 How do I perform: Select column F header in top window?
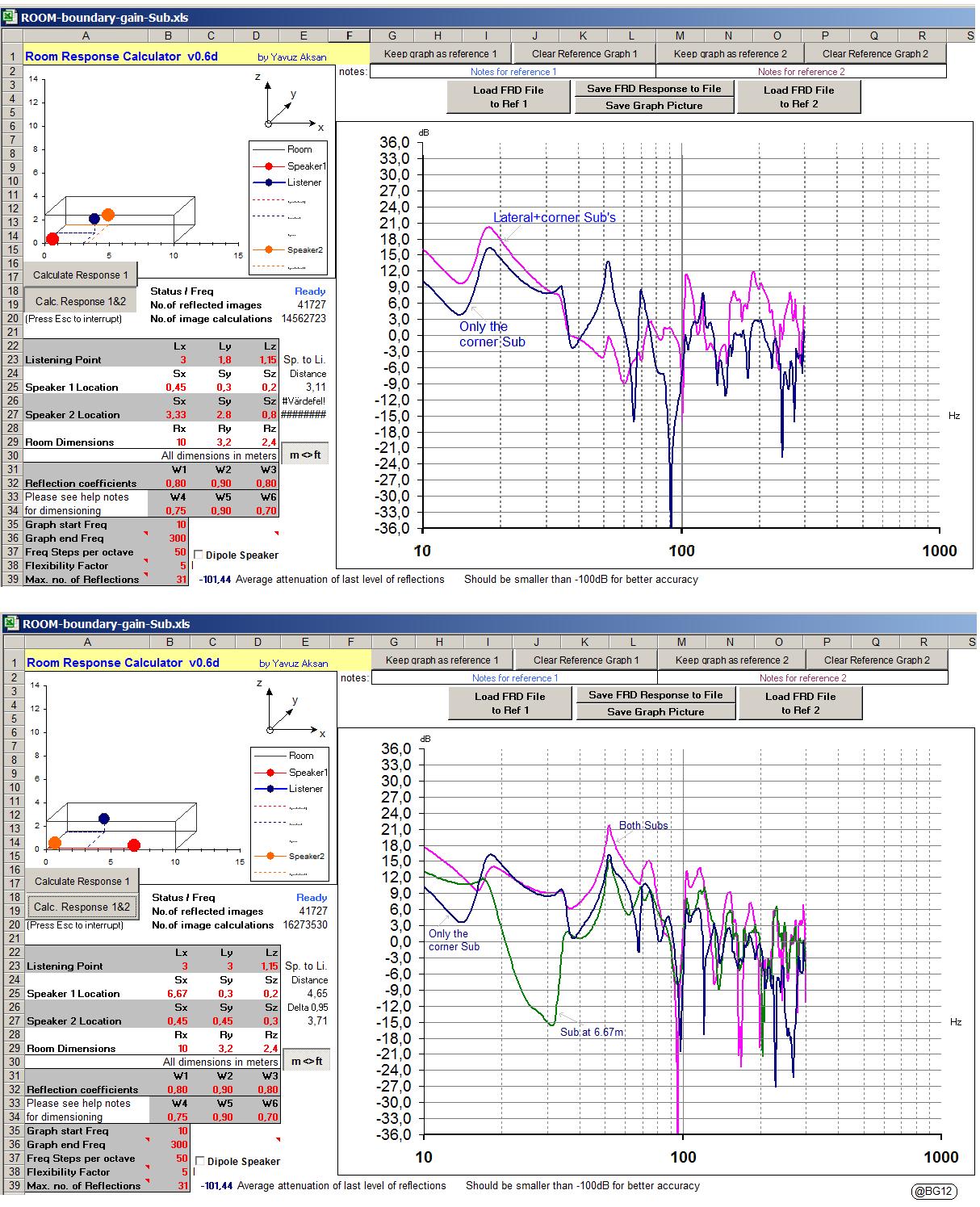(349, 36)
